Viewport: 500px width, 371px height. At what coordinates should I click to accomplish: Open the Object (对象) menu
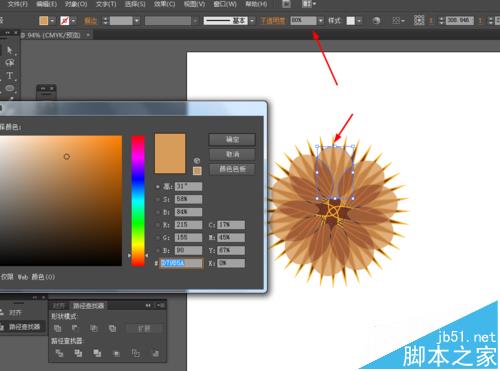coord(76,4)
